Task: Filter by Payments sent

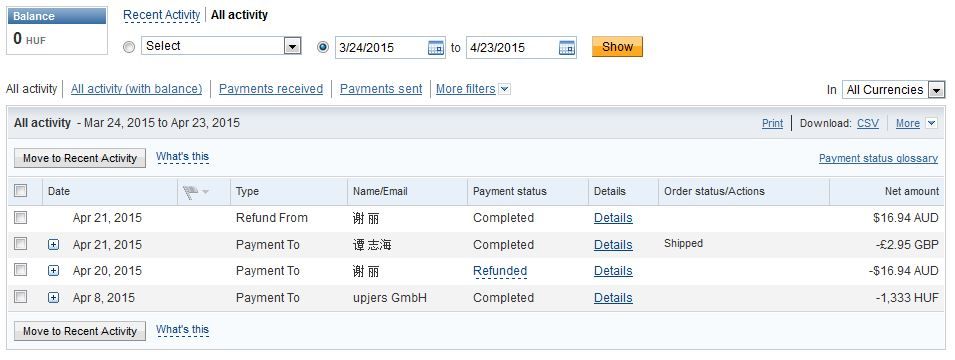Action: point(381,89)
